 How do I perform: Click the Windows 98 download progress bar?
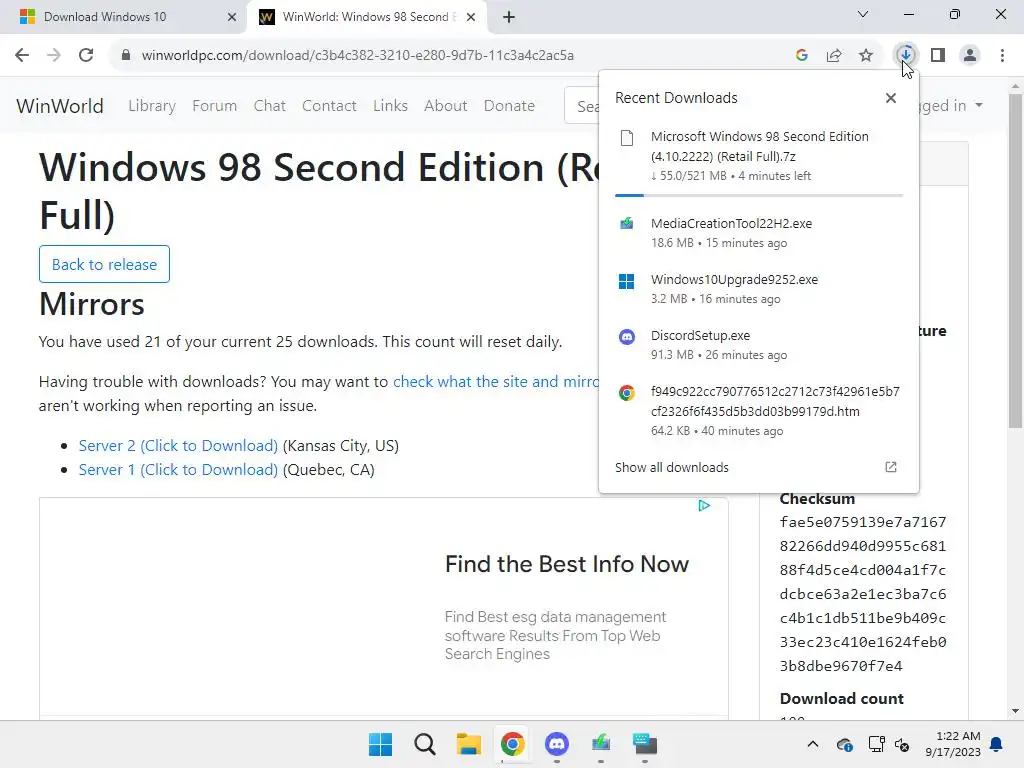tap(759, 195)
